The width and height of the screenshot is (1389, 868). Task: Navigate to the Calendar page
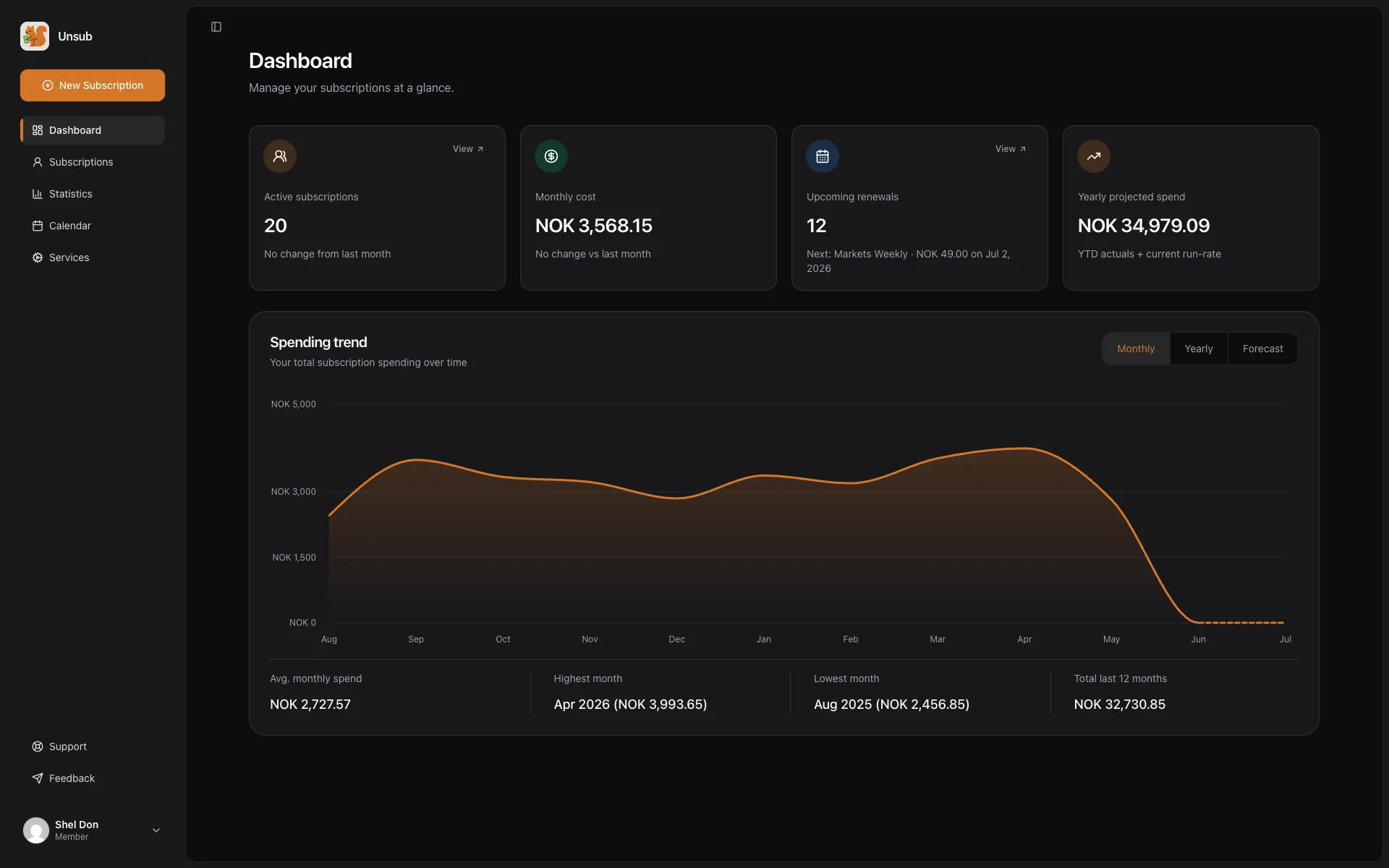point(93,226)
